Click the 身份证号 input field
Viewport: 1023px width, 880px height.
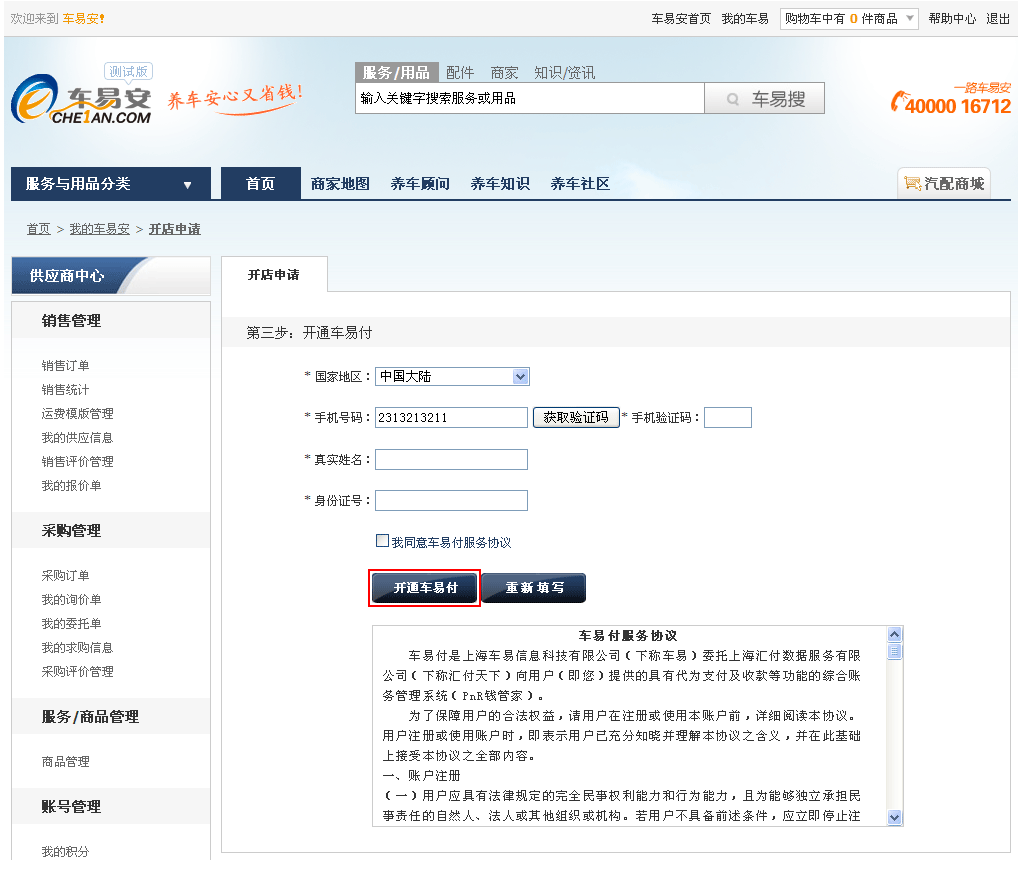pyautogui.click(x=451, y=500)
